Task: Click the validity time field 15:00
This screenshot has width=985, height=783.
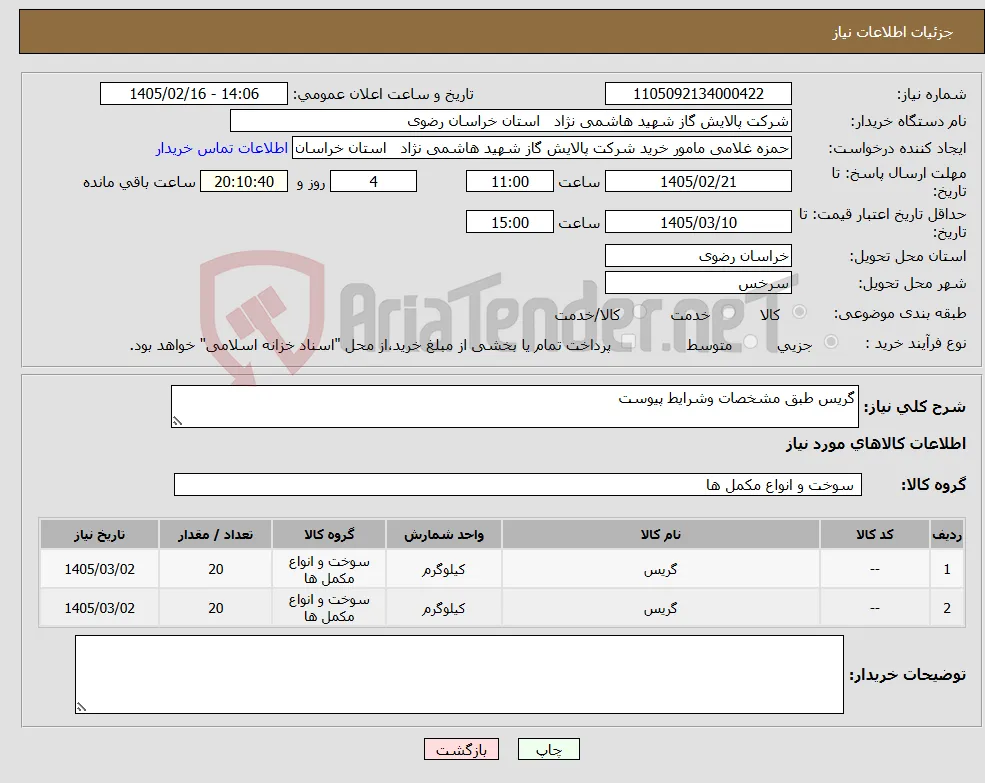Action: coord(509,222)
